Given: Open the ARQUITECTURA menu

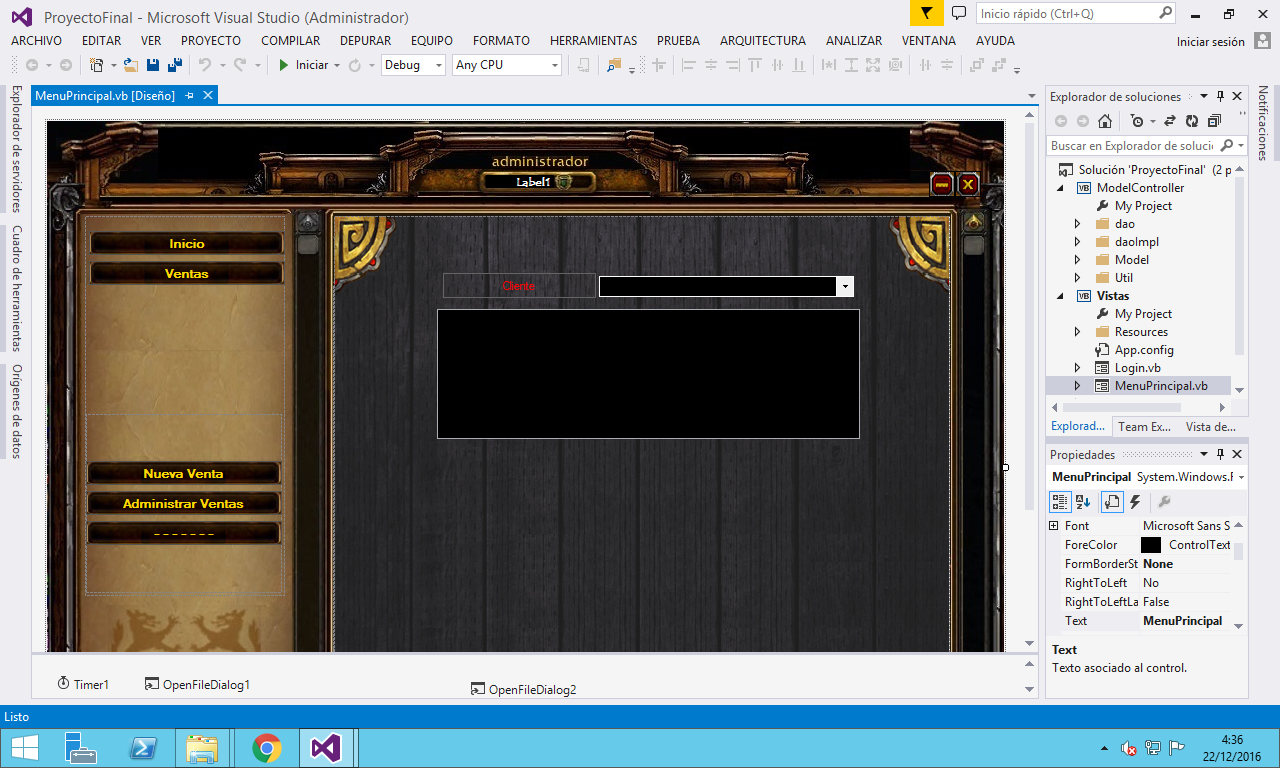Looking at the screenshot, I should click(x=763, y=41).
